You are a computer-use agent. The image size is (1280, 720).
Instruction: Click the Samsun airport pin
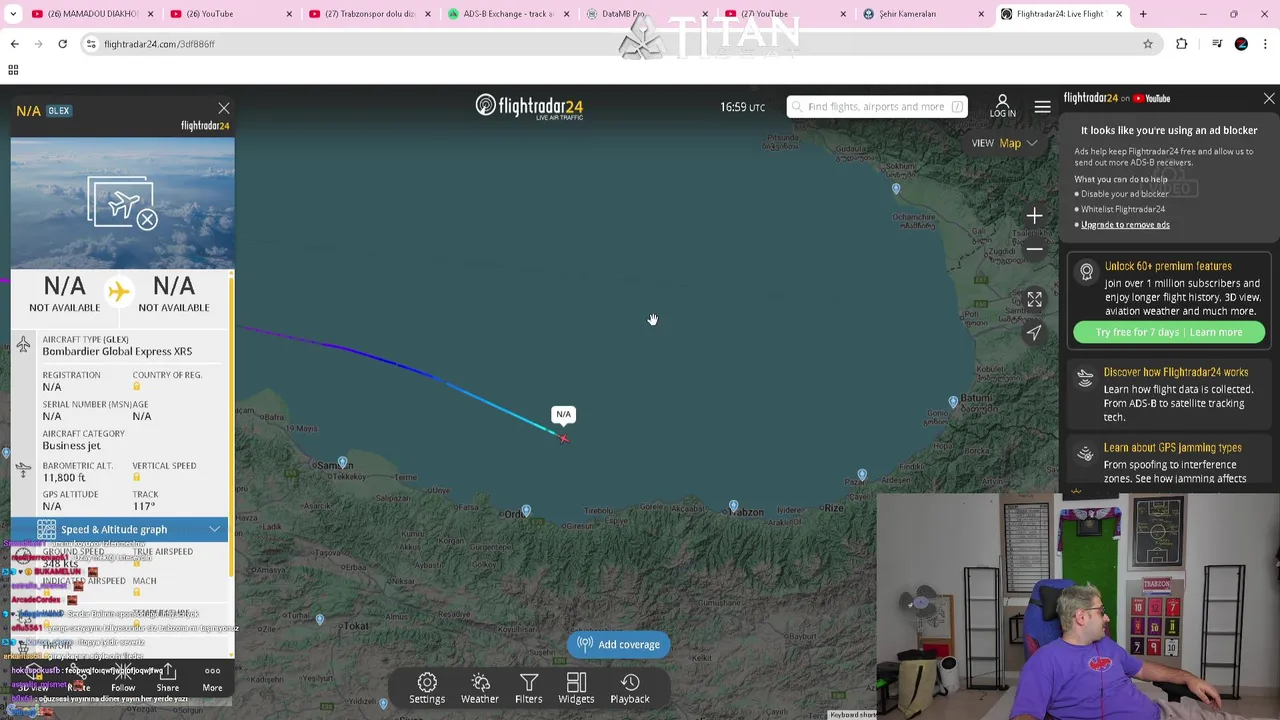(x=342, y=462)
